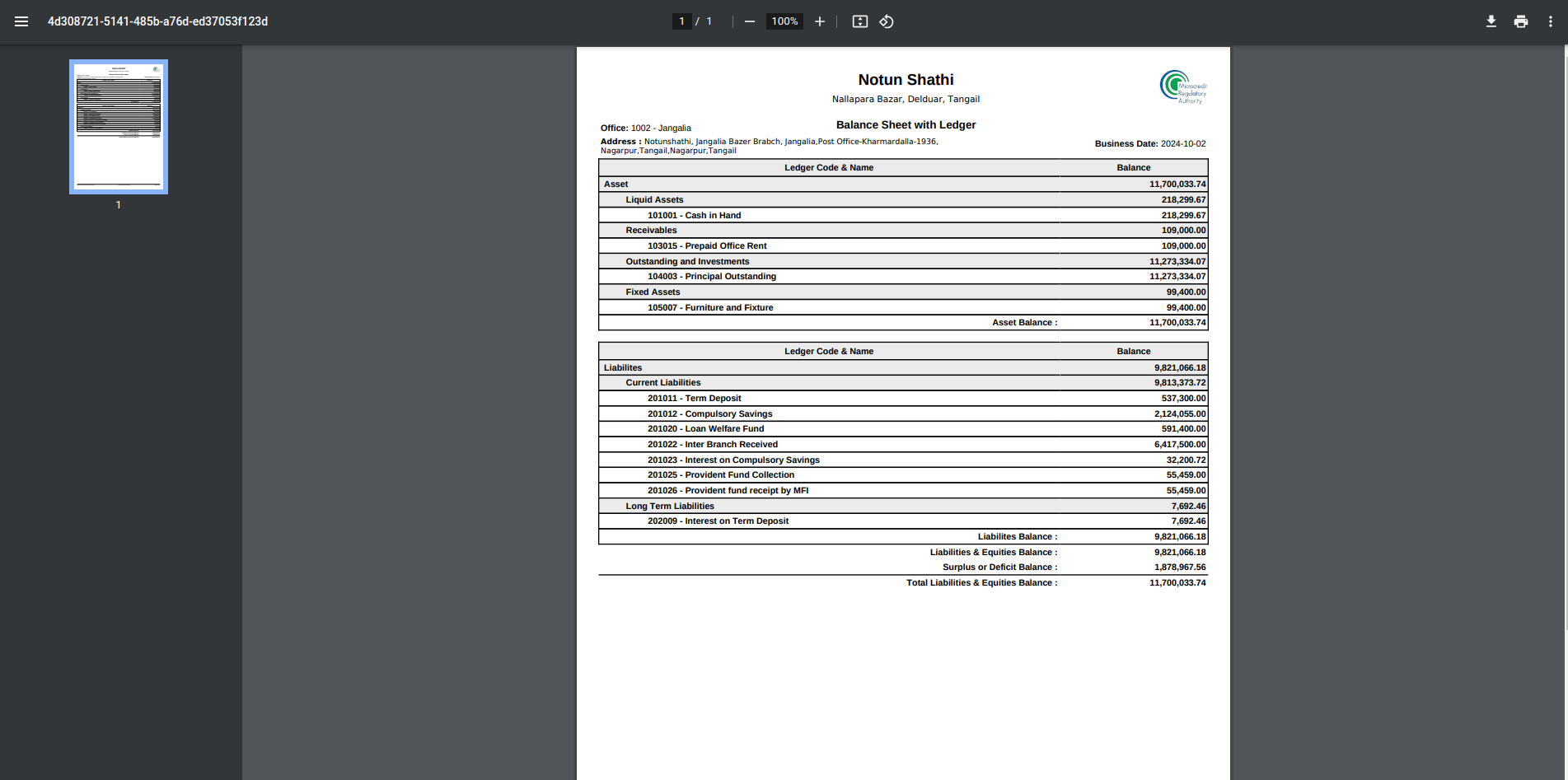Image resolution: width=1568 pixels, height=780 pixels.
Task: Click the 'Current Liabilities' group row
Action: 903,383
